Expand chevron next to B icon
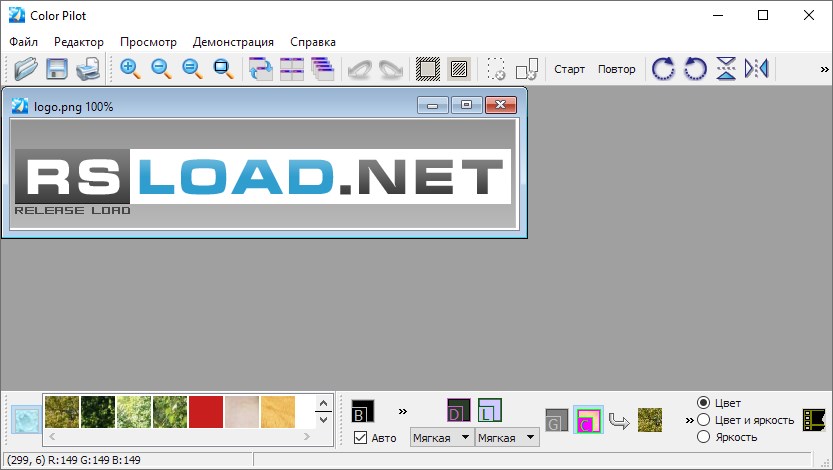This screenshot has height=470, width=833. click(403, 411)
